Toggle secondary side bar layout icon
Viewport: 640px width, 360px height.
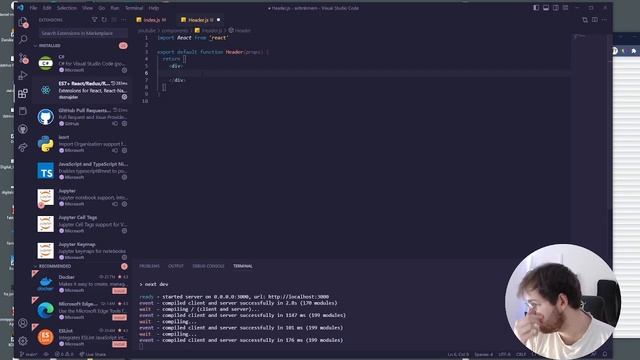[556, 8]
